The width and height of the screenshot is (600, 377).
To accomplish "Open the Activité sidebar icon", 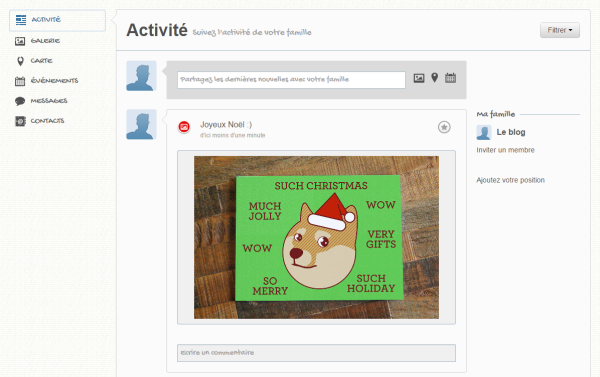I will click(21, 20).
